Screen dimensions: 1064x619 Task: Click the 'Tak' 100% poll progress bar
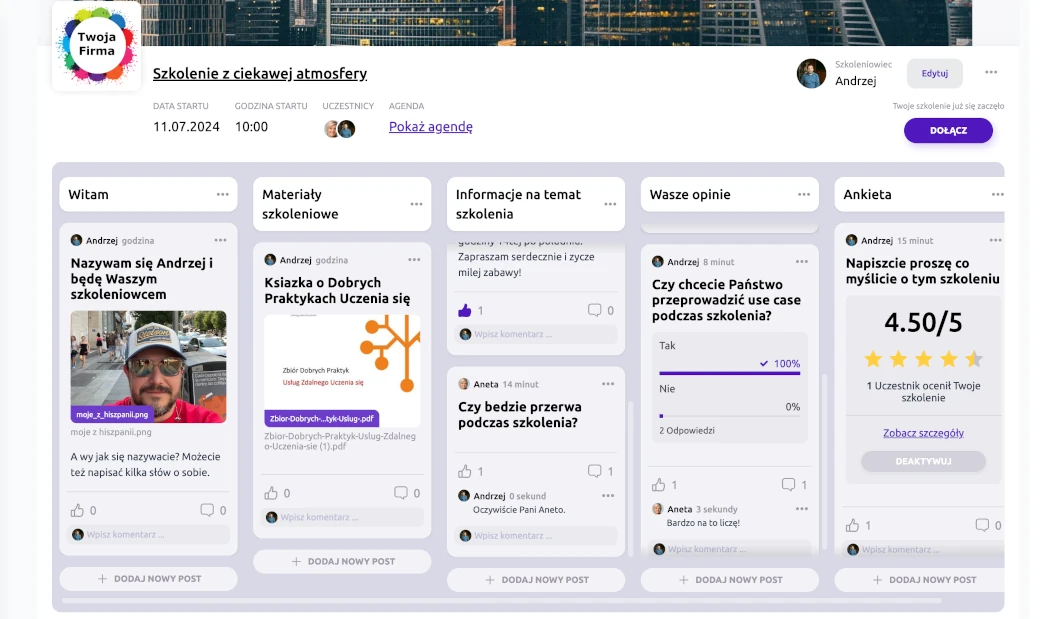coord(729,373)
